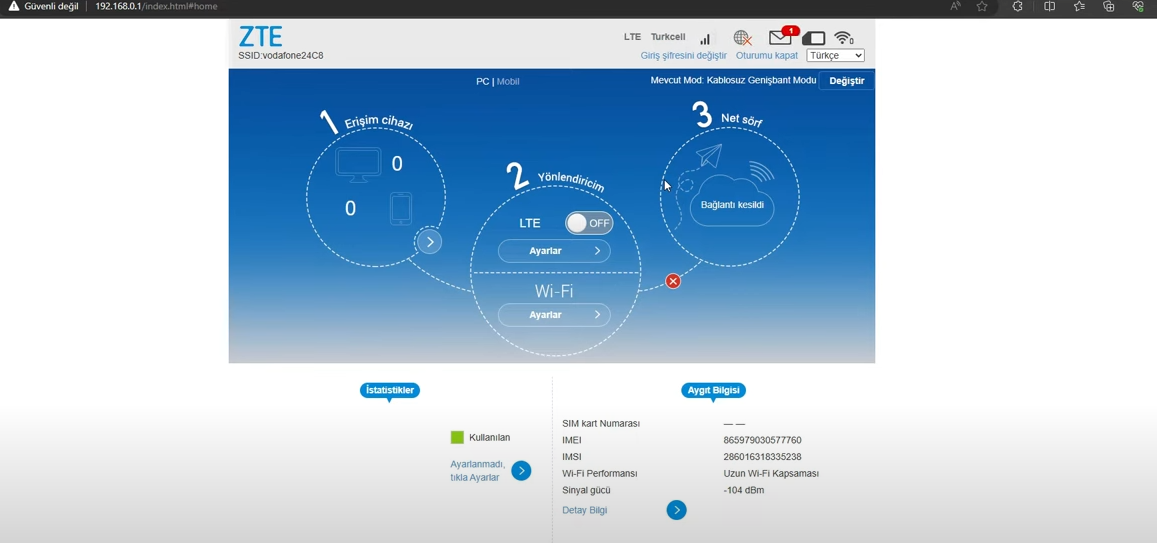Click the 'Oturumu kapat' logout link
The height and width of the screenshot is (543, 1157).
pos(767,56)
